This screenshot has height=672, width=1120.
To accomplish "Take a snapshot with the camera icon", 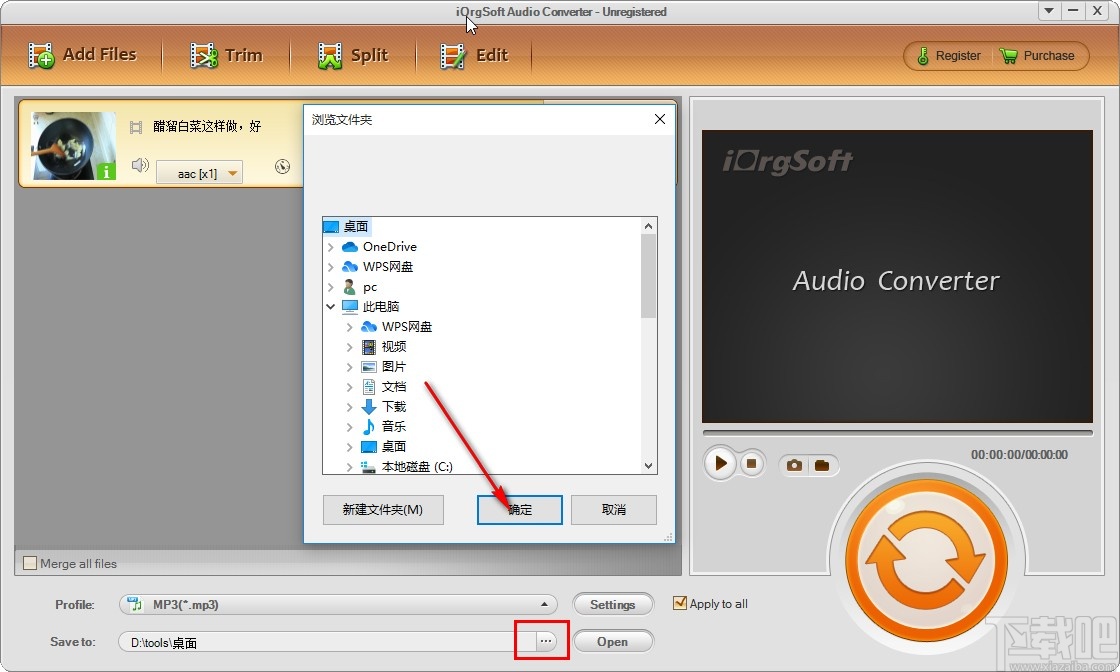I will coord(795,464).
